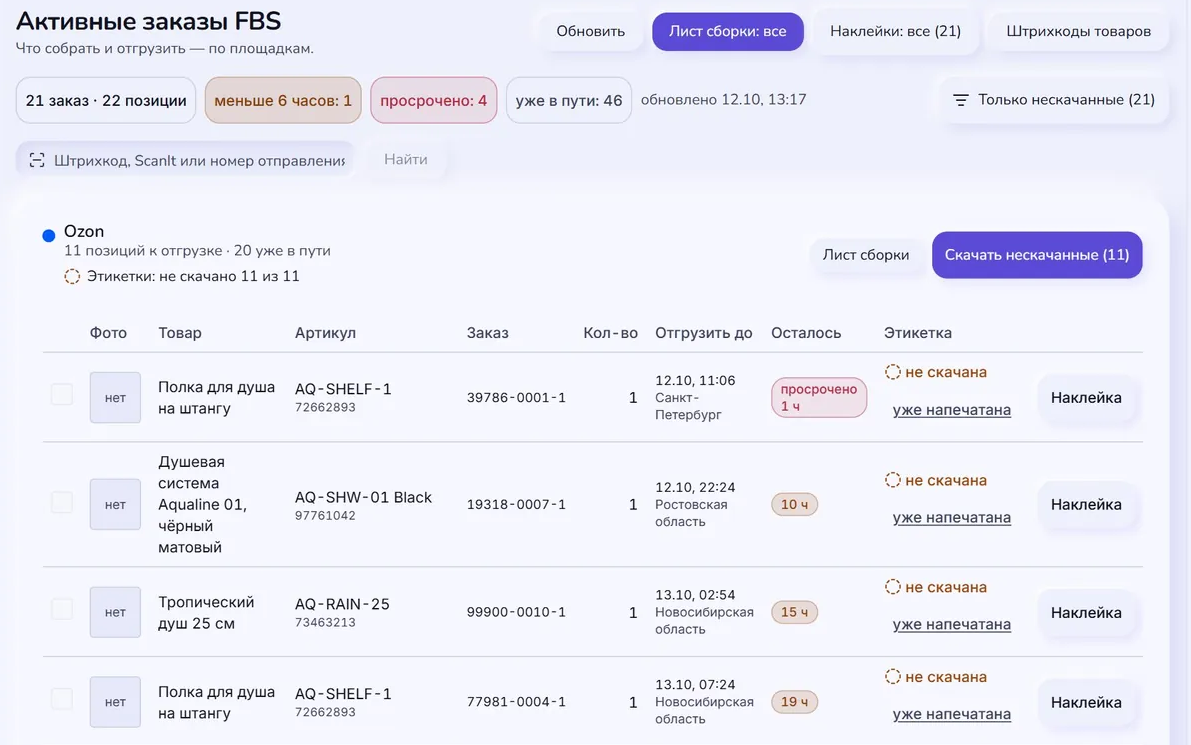The width and height of the screenshot is (1191, 745).
Task: Click photo placeholder нет for order 39786-0001-1
Action: [115, 398]
